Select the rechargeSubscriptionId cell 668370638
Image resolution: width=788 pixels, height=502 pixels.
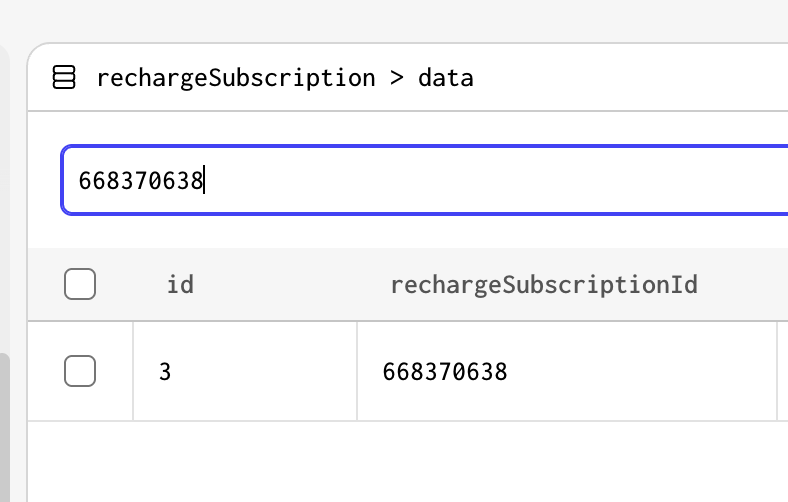567,371
